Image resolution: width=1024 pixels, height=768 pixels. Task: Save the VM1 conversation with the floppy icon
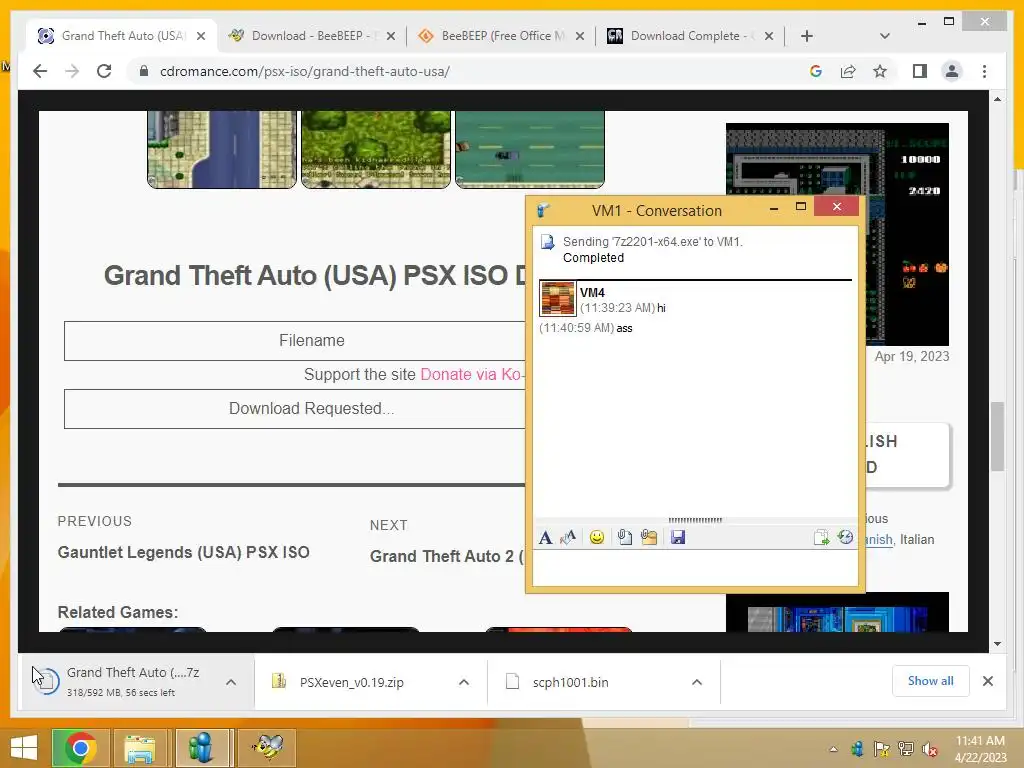point(678,537)
